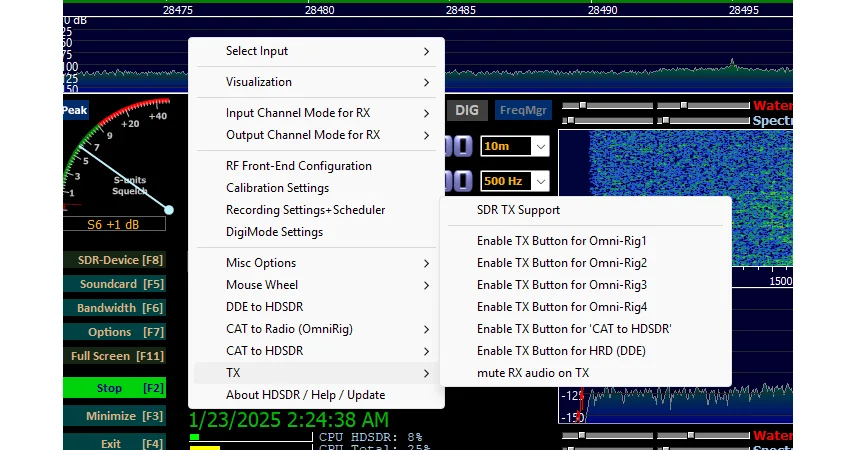
Task: Expand arrow next to Misc Options
Action: (426, 263)
